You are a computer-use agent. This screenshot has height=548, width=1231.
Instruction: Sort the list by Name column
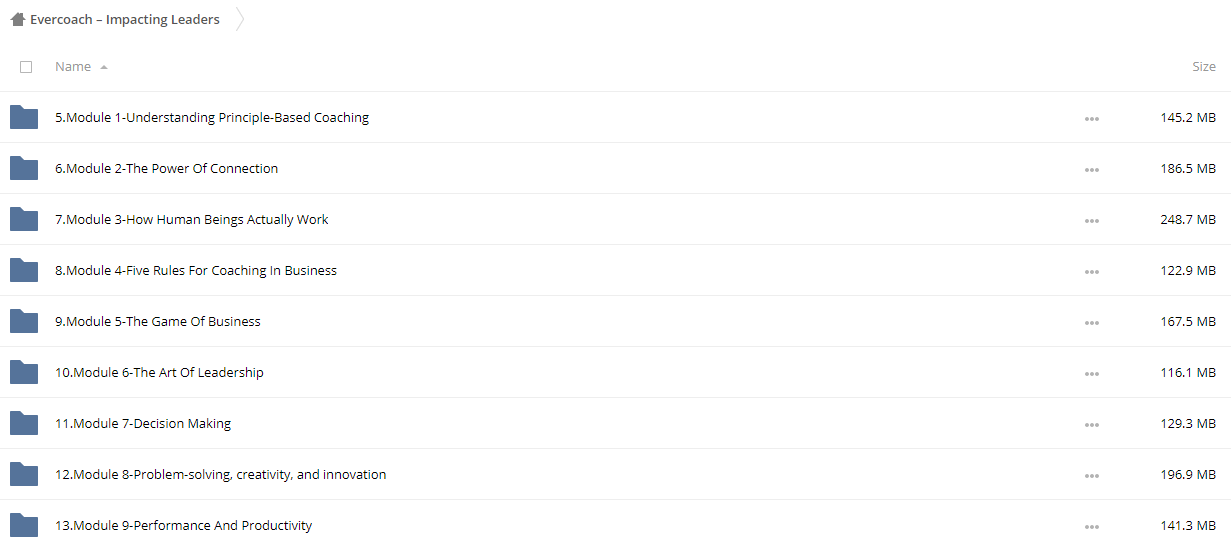(73, 67)
